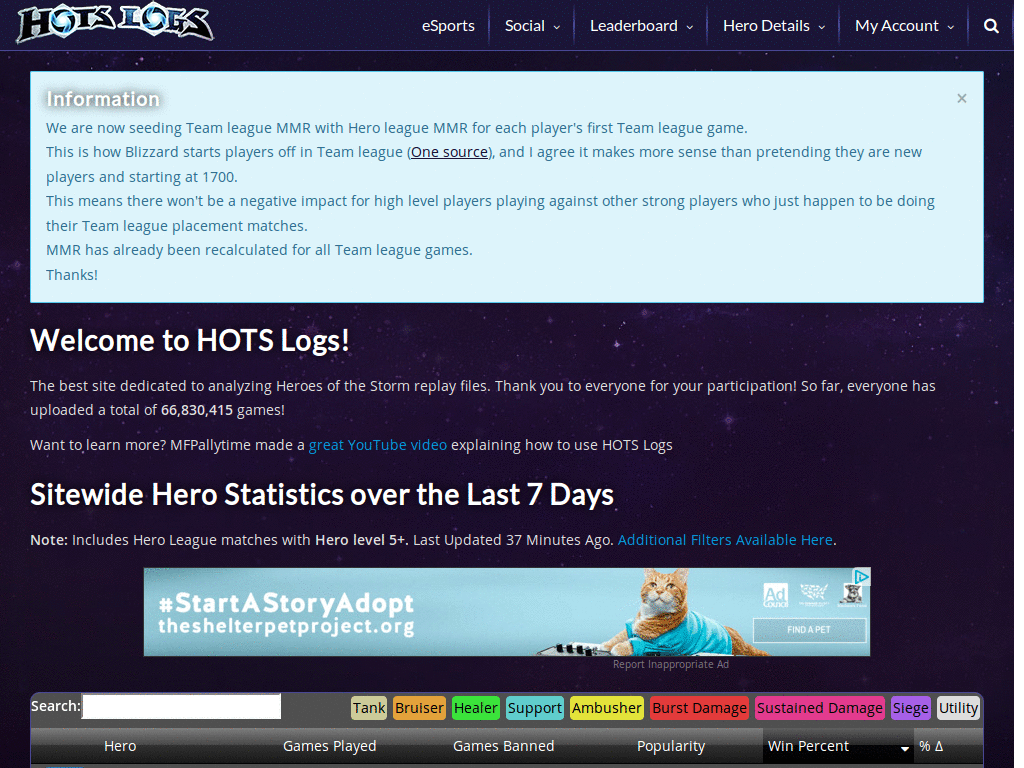Screen dimensions: 1024x768
Task: Sort table by % Δ column
Action: 931,746
